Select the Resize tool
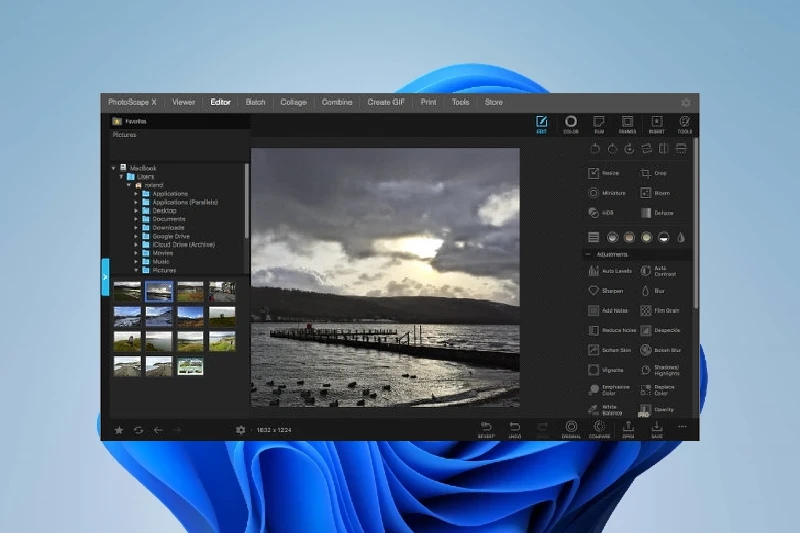This screenshot has width=800, height=533. [x=604, y=173]
